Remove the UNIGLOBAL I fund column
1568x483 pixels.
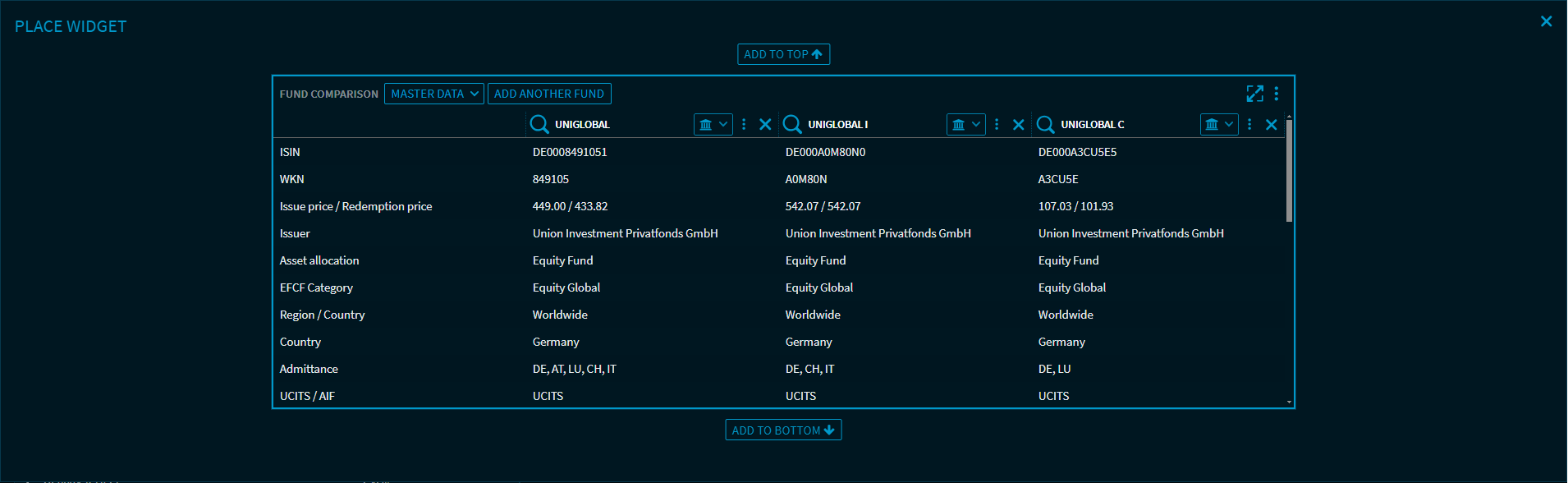[1018, 125]
